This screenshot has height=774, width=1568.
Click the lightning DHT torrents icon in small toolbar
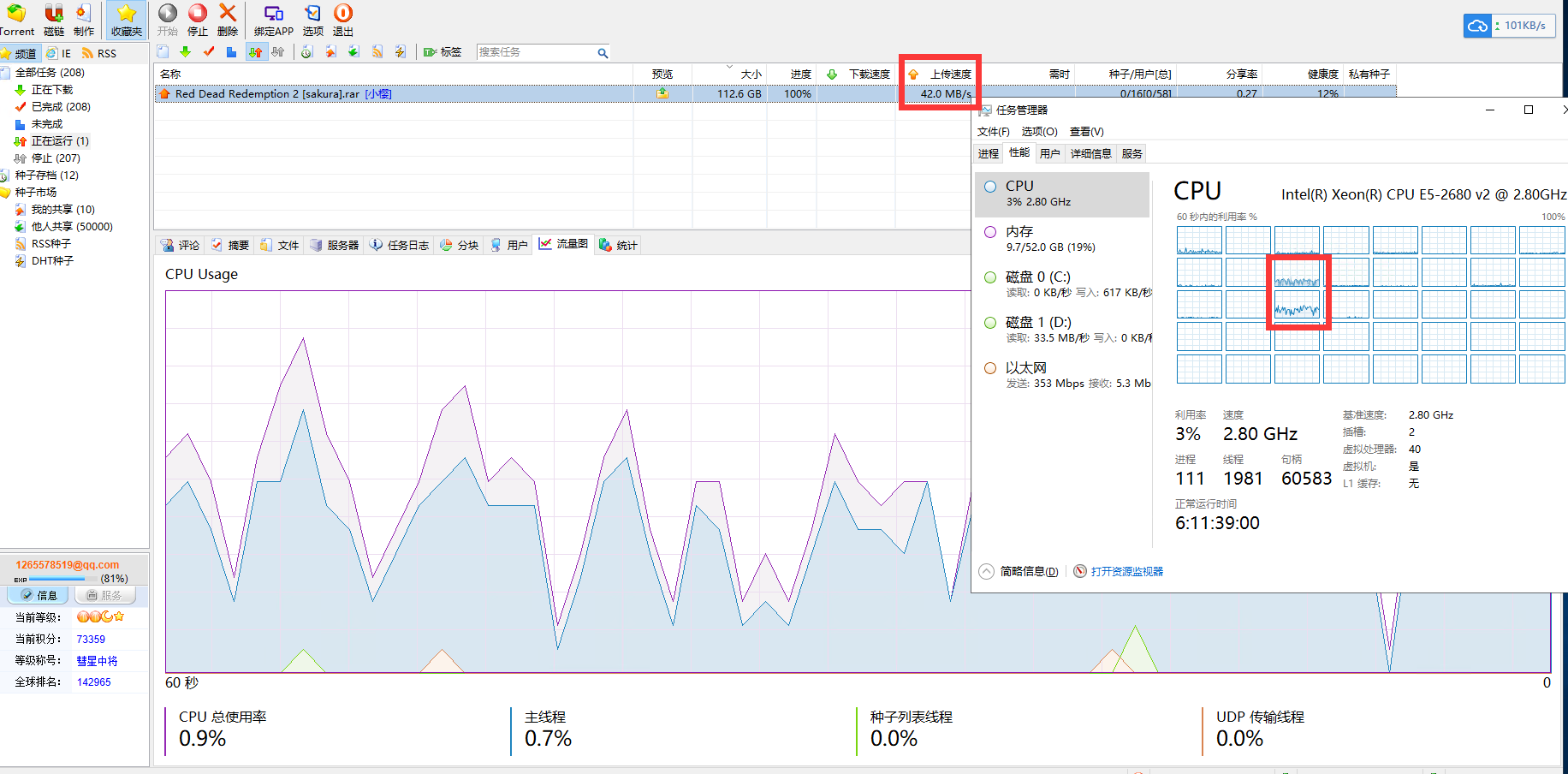[400, 52]
